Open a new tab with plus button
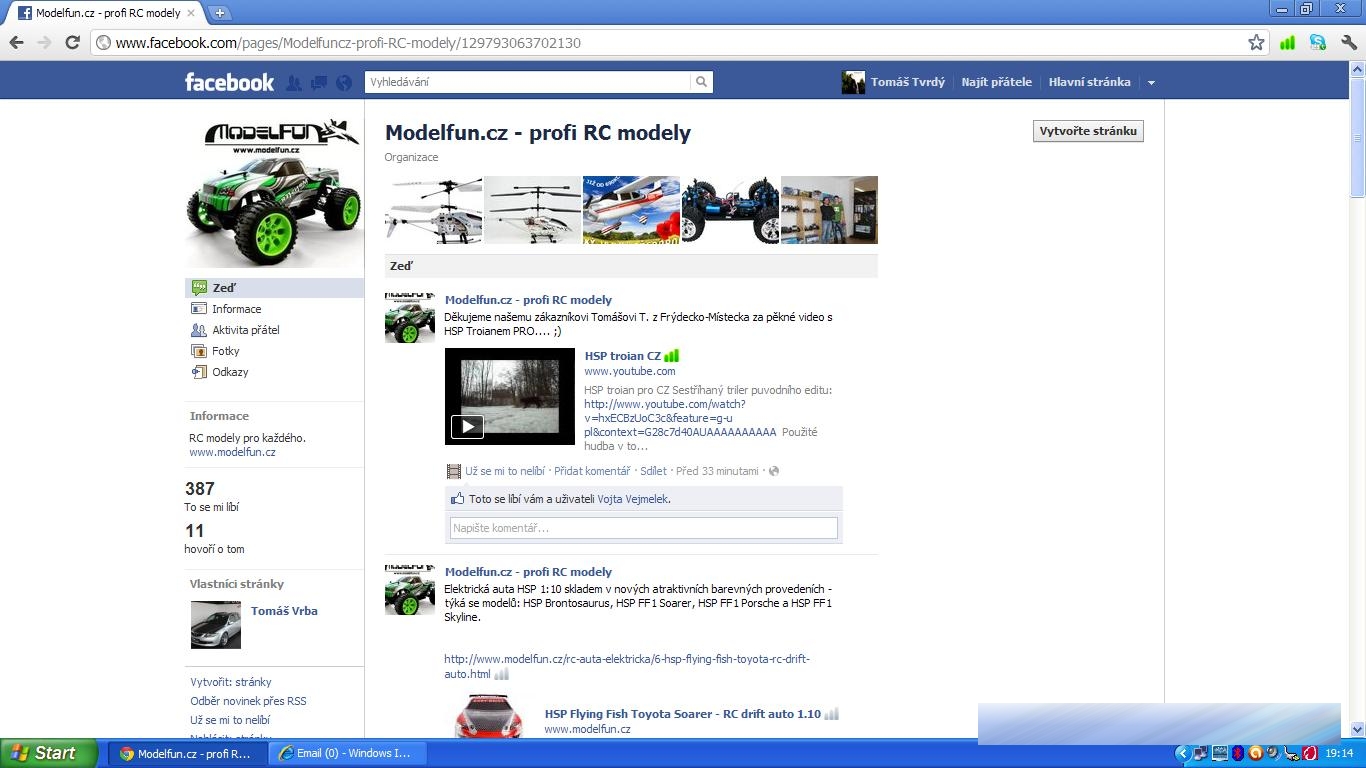This screenshot has height=768, width=1366. (x=220, y=13)
